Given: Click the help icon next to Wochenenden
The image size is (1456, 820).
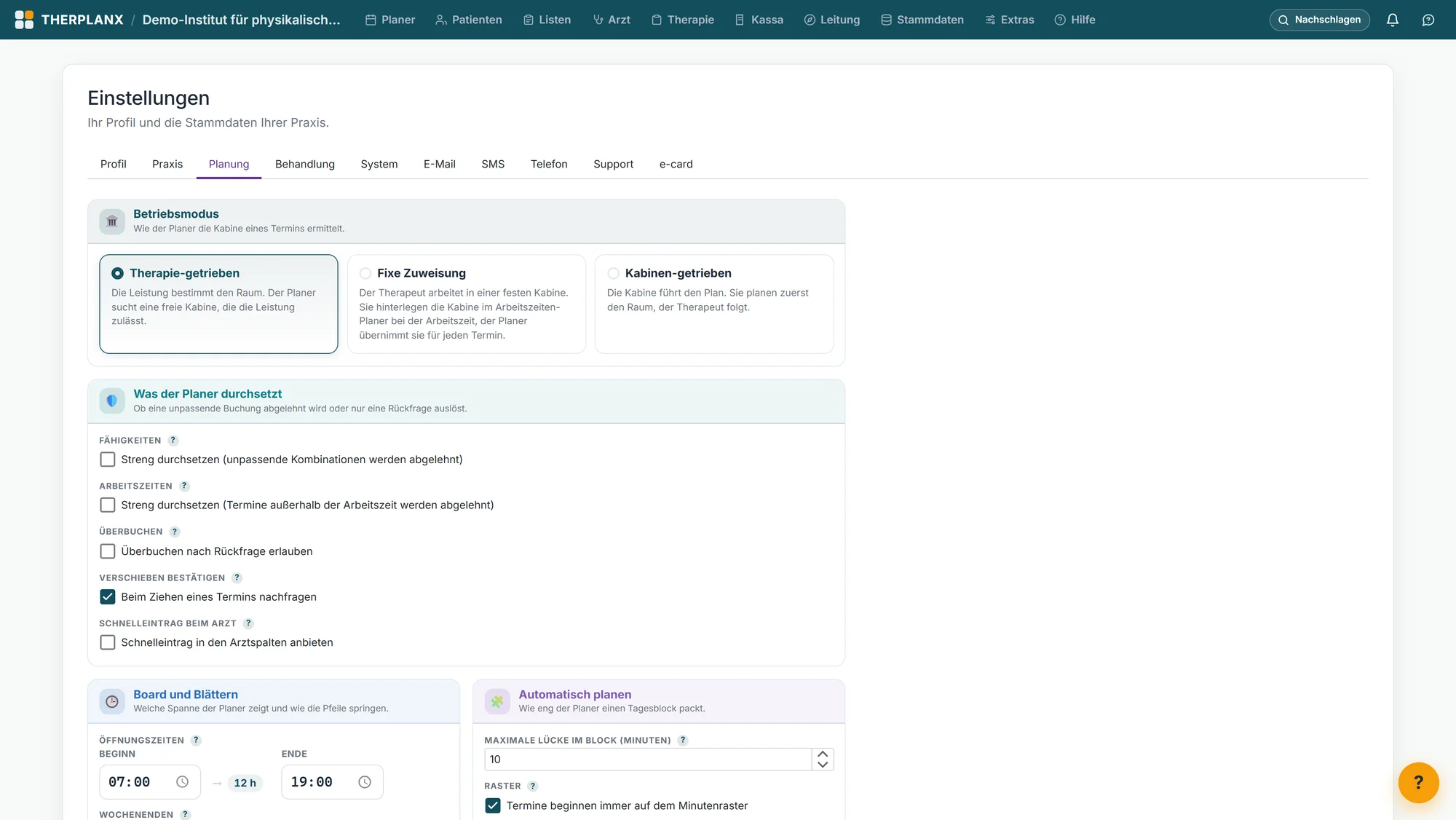Looking at the screenshot, I should (185, 815).
